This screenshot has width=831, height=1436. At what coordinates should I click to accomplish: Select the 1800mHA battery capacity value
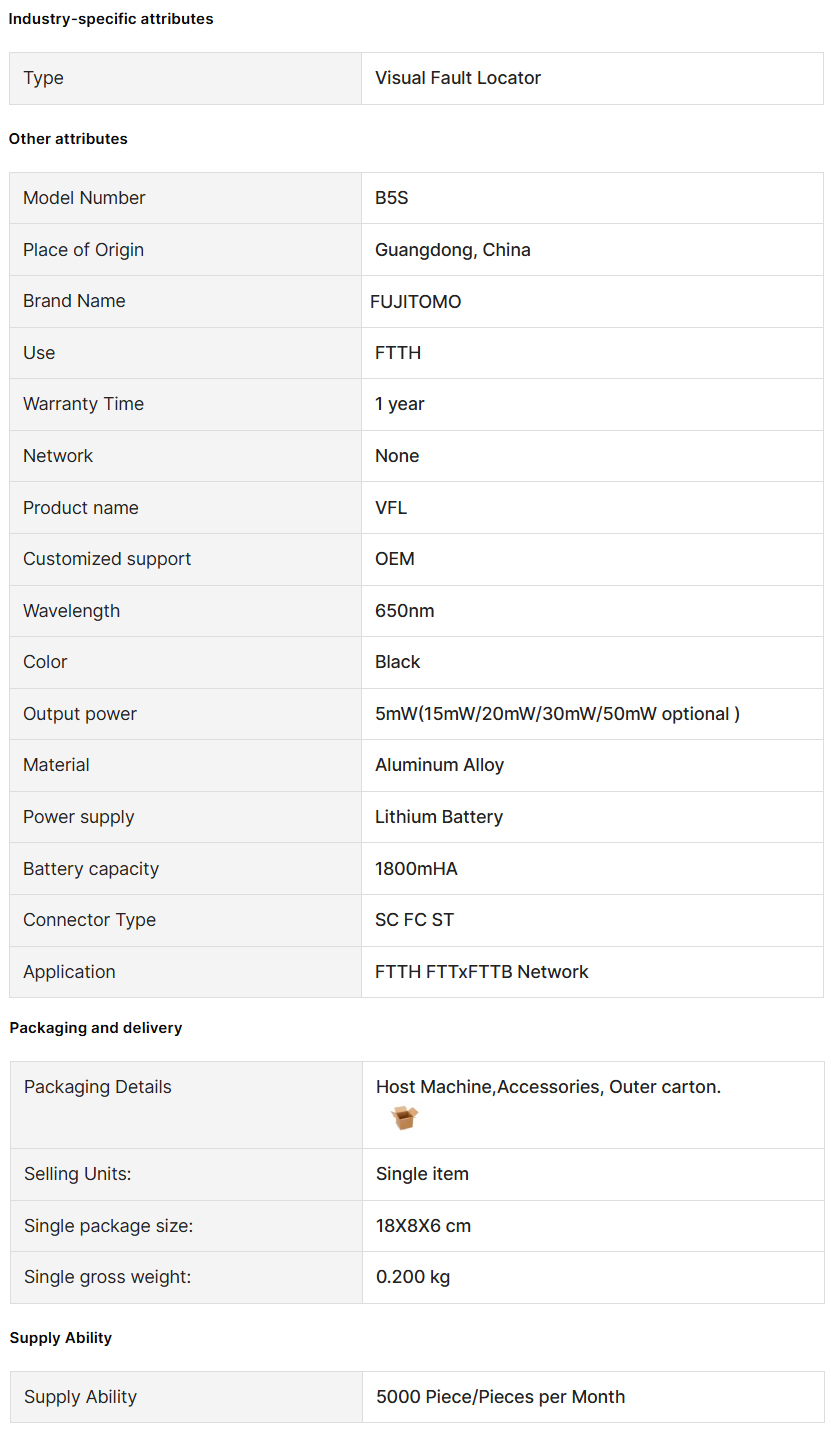[416, 869]
